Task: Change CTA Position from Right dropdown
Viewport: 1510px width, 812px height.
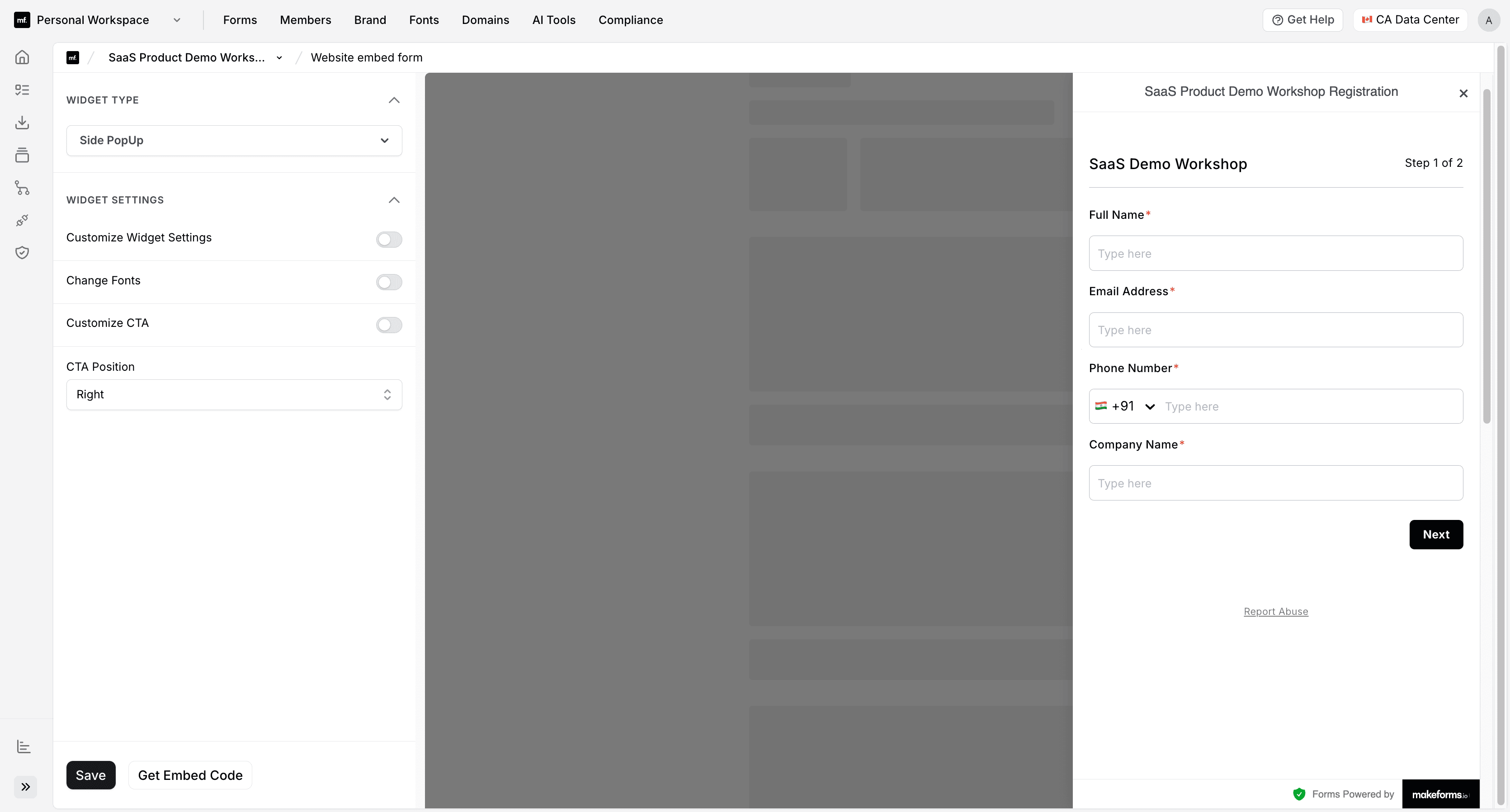Action: click(234, 395)
